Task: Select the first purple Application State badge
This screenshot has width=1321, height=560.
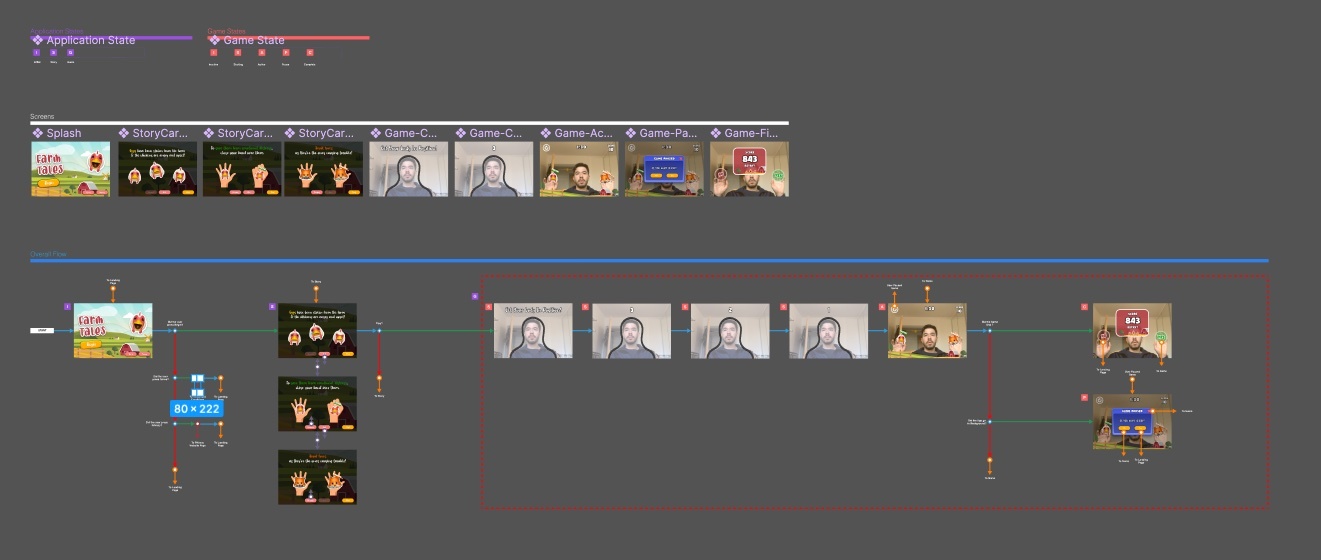Action: coord(37,52)
